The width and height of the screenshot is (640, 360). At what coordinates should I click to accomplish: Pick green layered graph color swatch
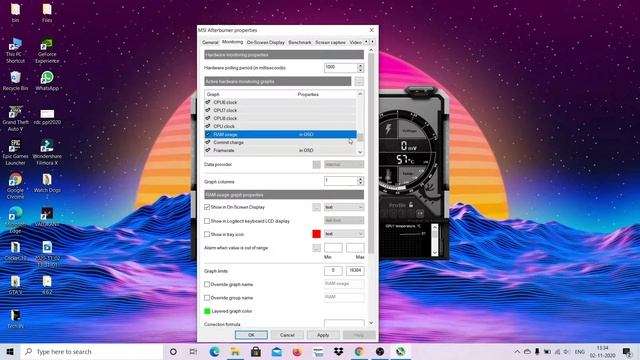coord(207,311)
